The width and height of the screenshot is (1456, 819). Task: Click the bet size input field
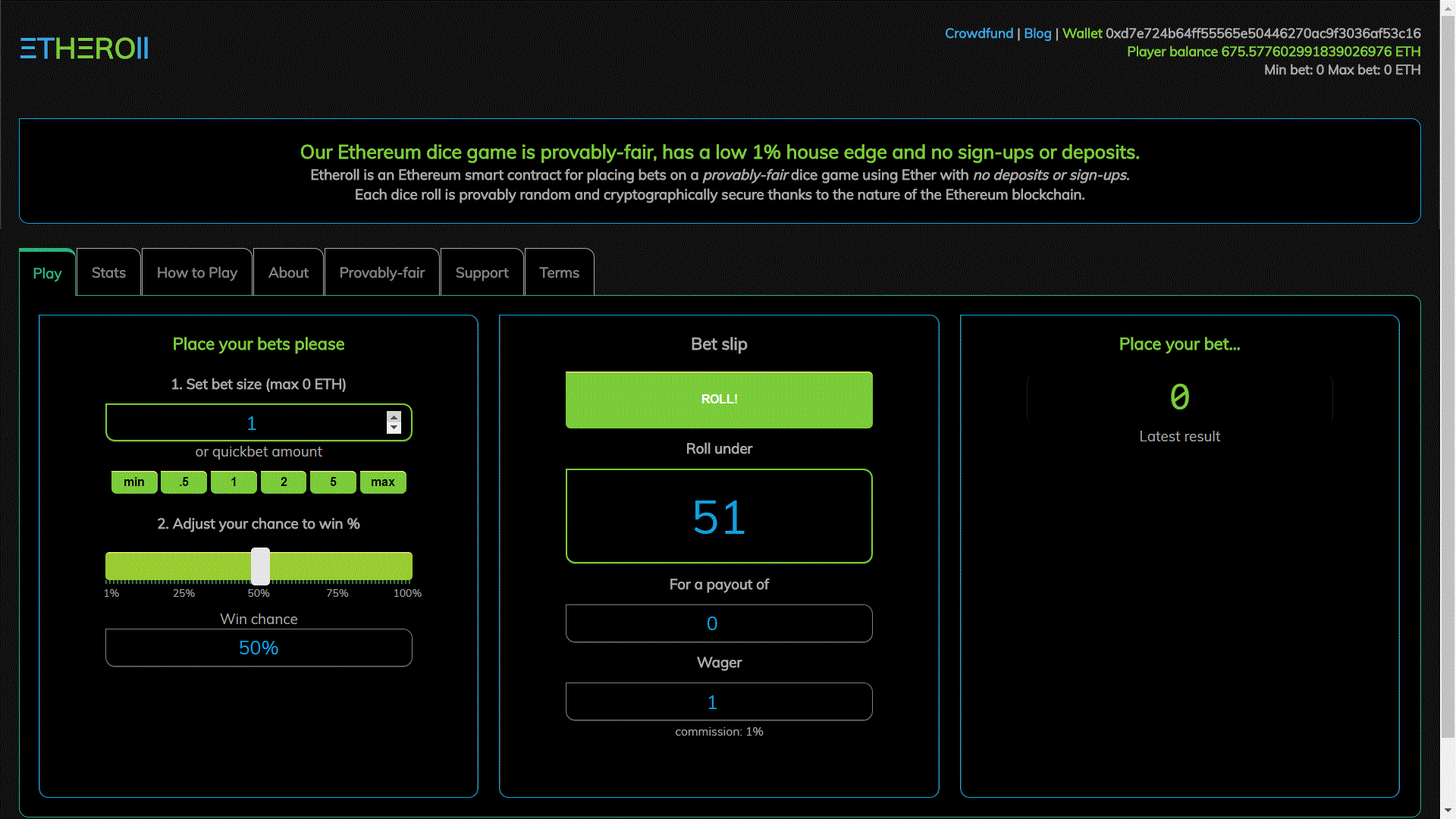click(246, 423)
